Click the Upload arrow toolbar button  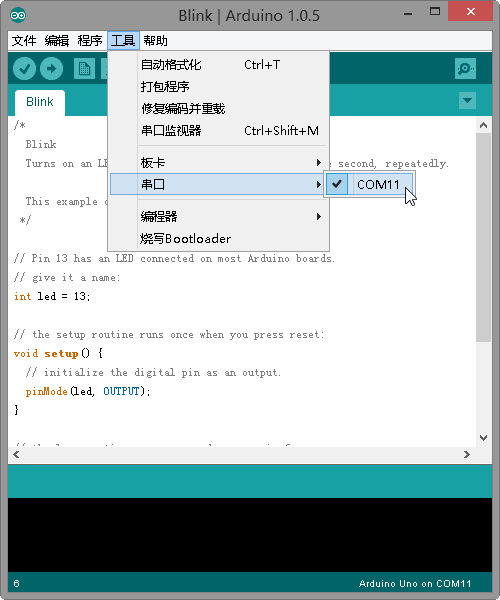point(52,69)
